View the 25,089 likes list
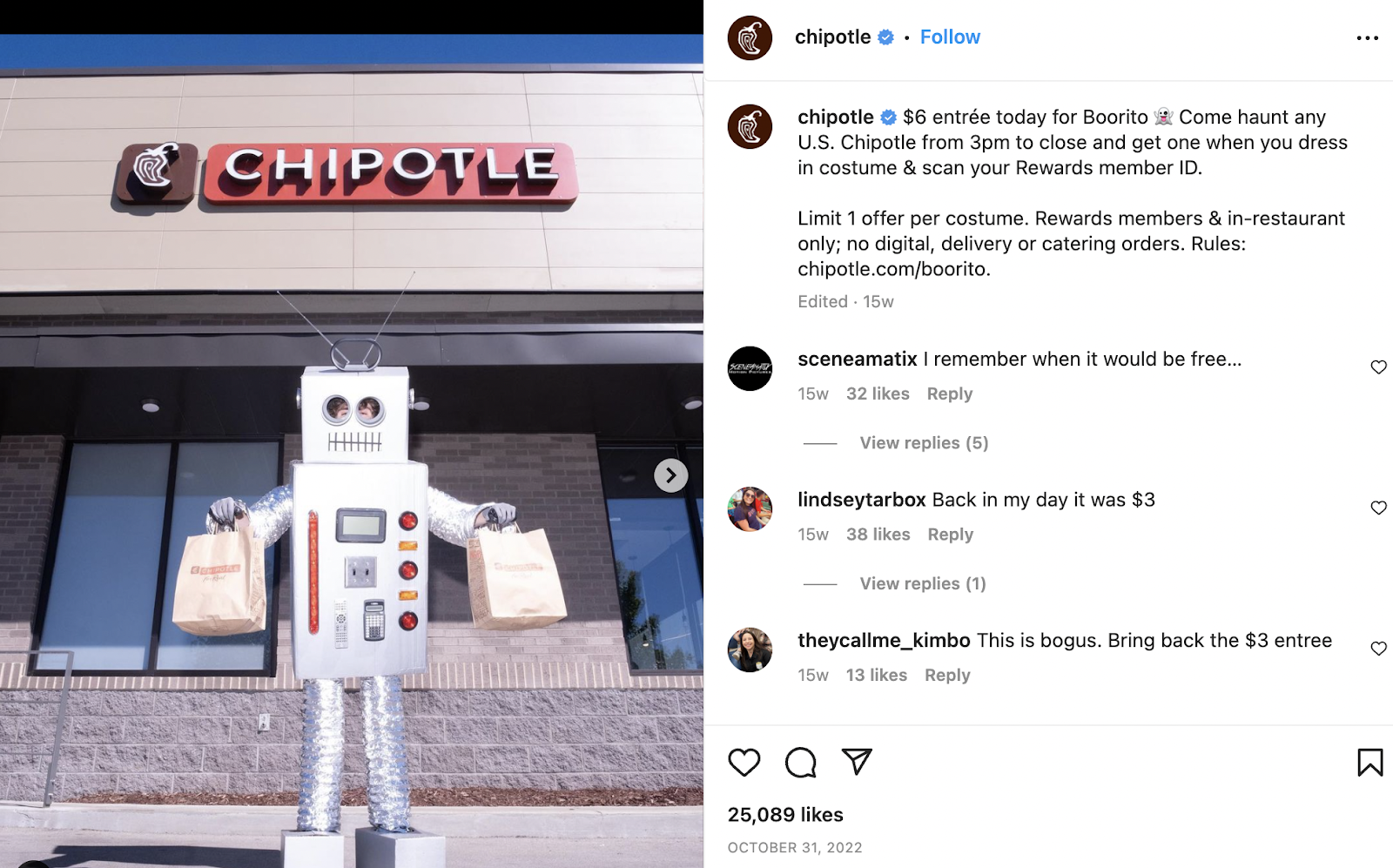The width and height of the screenshot is (1393, 868). tap(785, 815)
